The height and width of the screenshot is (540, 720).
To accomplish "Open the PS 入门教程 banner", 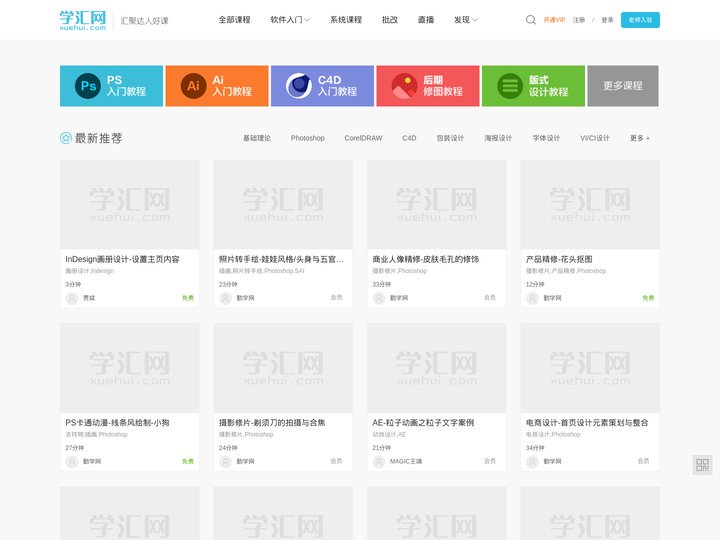I will pyautogui.click(x=111, y=86).
